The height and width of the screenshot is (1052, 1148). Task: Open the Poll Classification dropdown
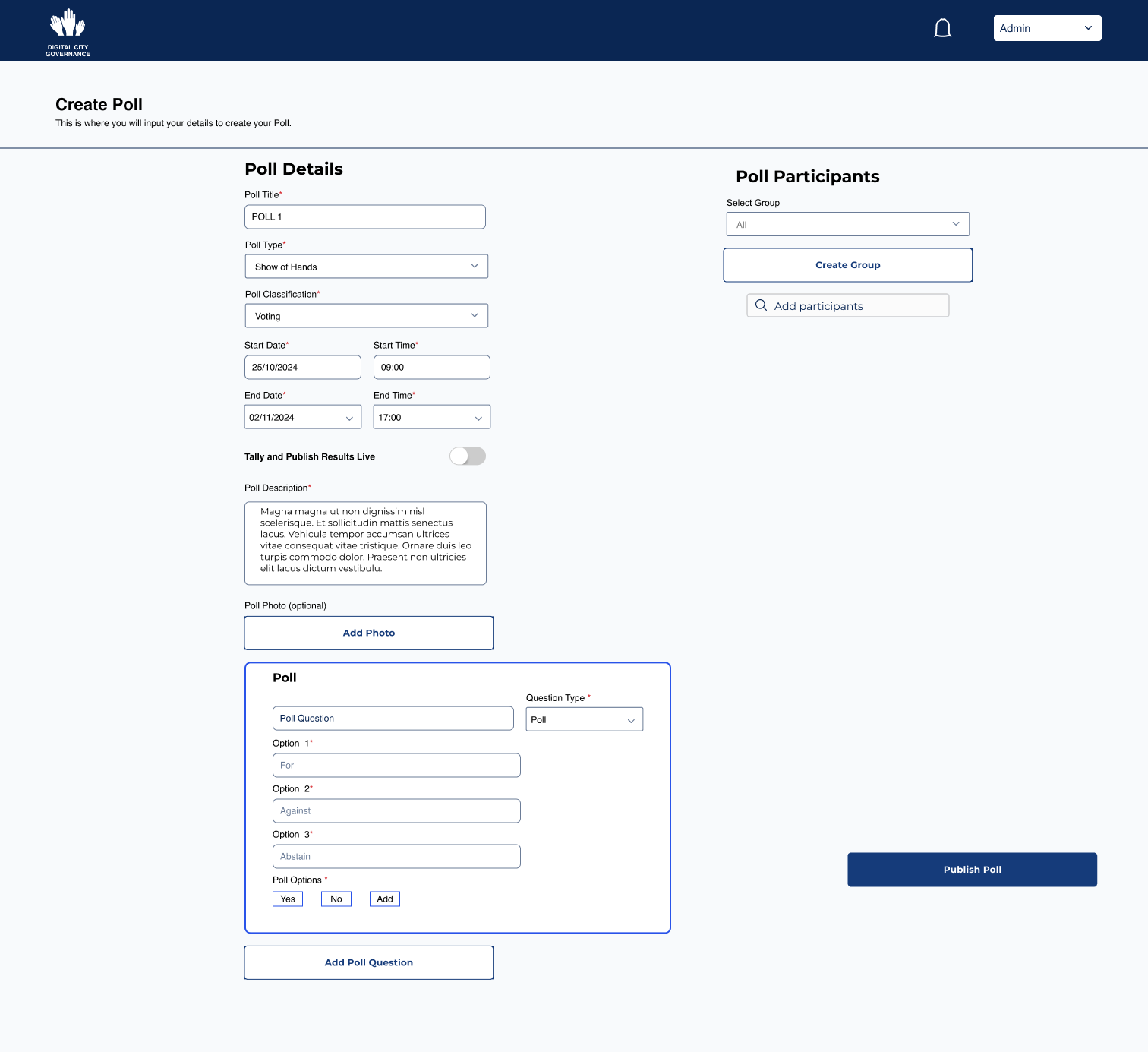[366, 316]
